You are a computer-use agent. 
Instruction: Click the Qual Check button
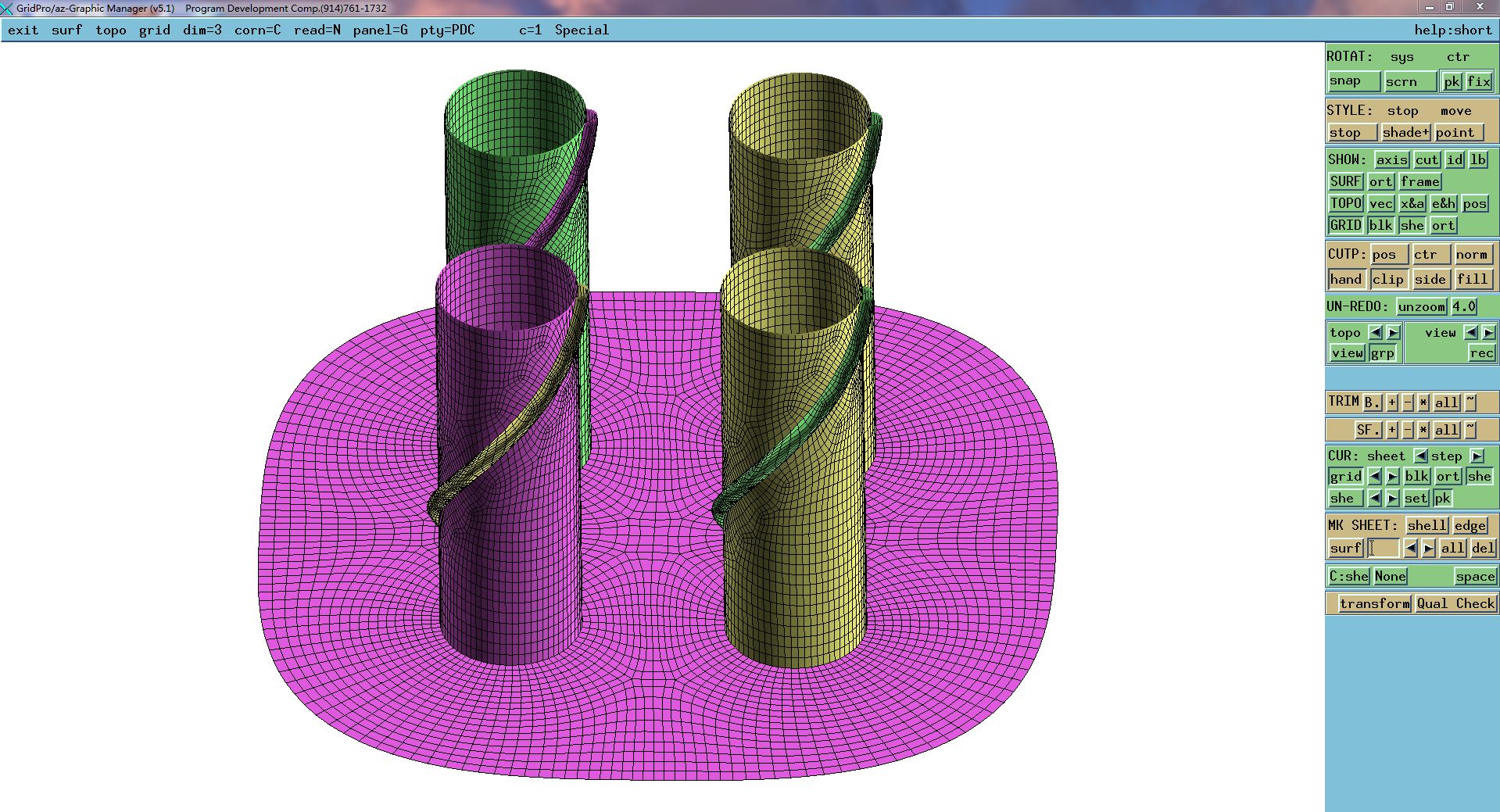coord(1455,603)
